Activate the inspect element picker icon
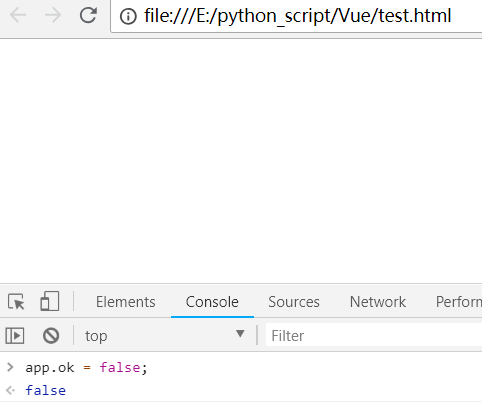Viewport: 482px width, 403px height. [16, 302]
